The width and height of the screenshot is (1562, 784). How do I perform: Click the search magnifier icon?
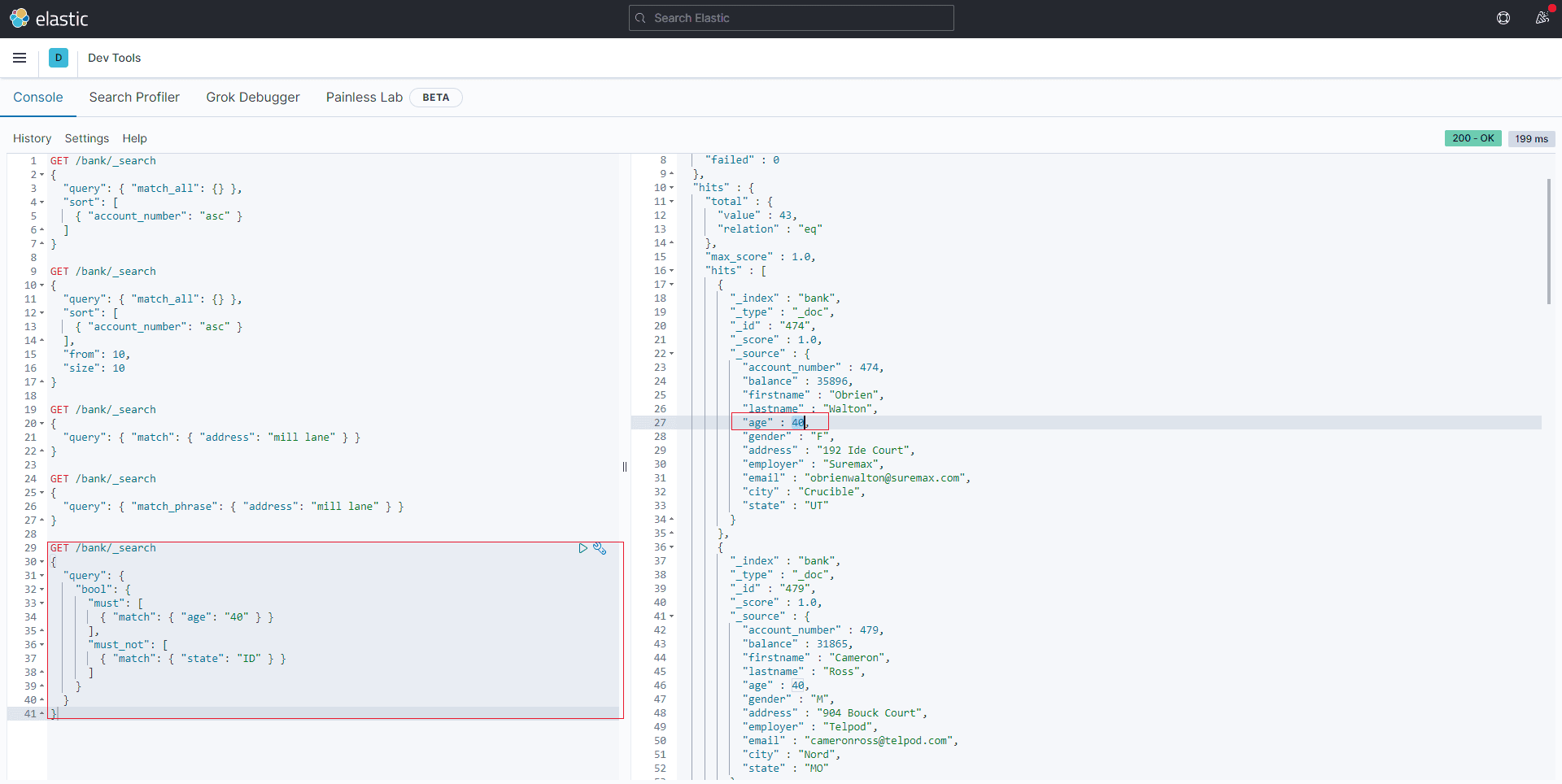tap(641, 18)
